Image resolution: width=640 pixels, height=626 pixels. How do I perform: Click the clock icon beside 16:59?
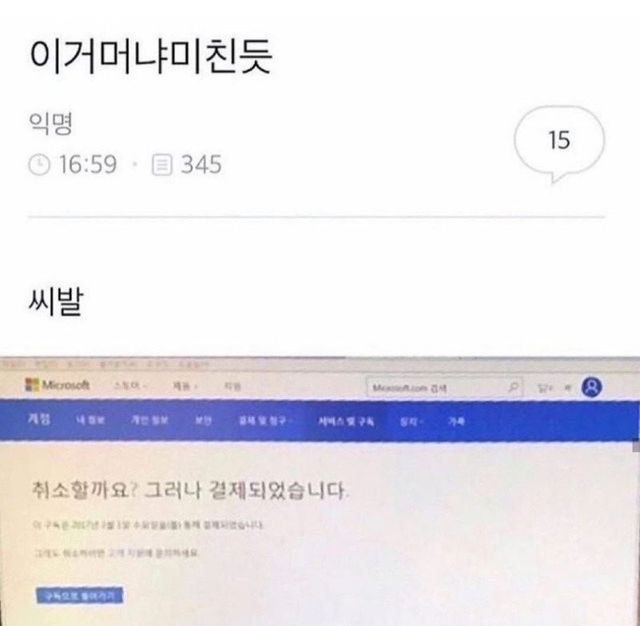coord(39,164)
